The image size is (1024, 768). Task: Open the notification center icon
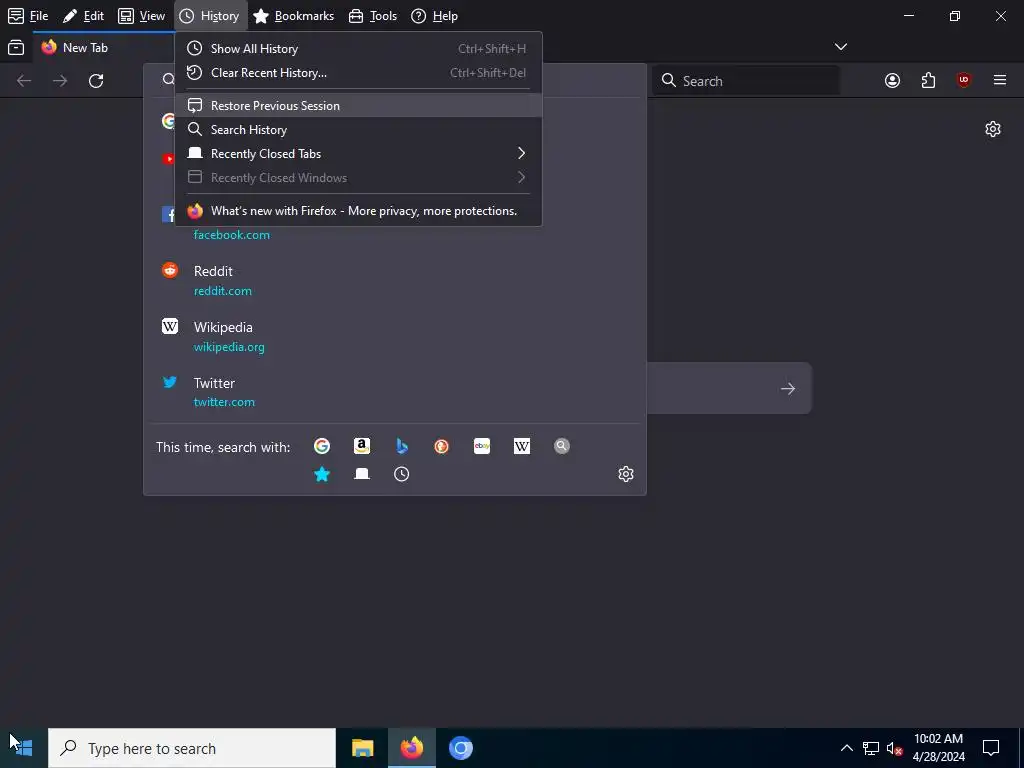[x=991, y=748]
